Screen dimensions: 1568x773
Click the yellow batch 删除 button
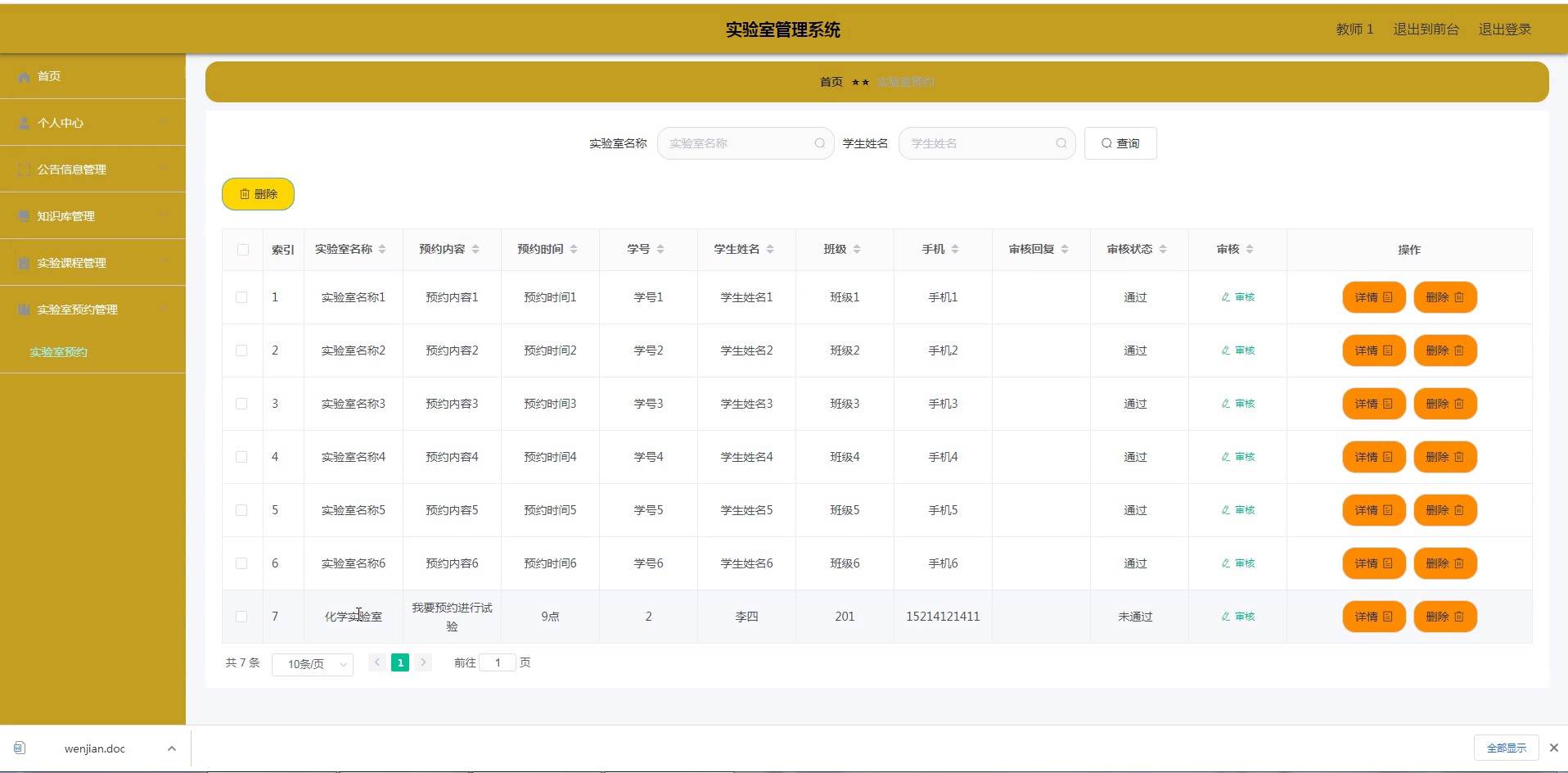258,194
